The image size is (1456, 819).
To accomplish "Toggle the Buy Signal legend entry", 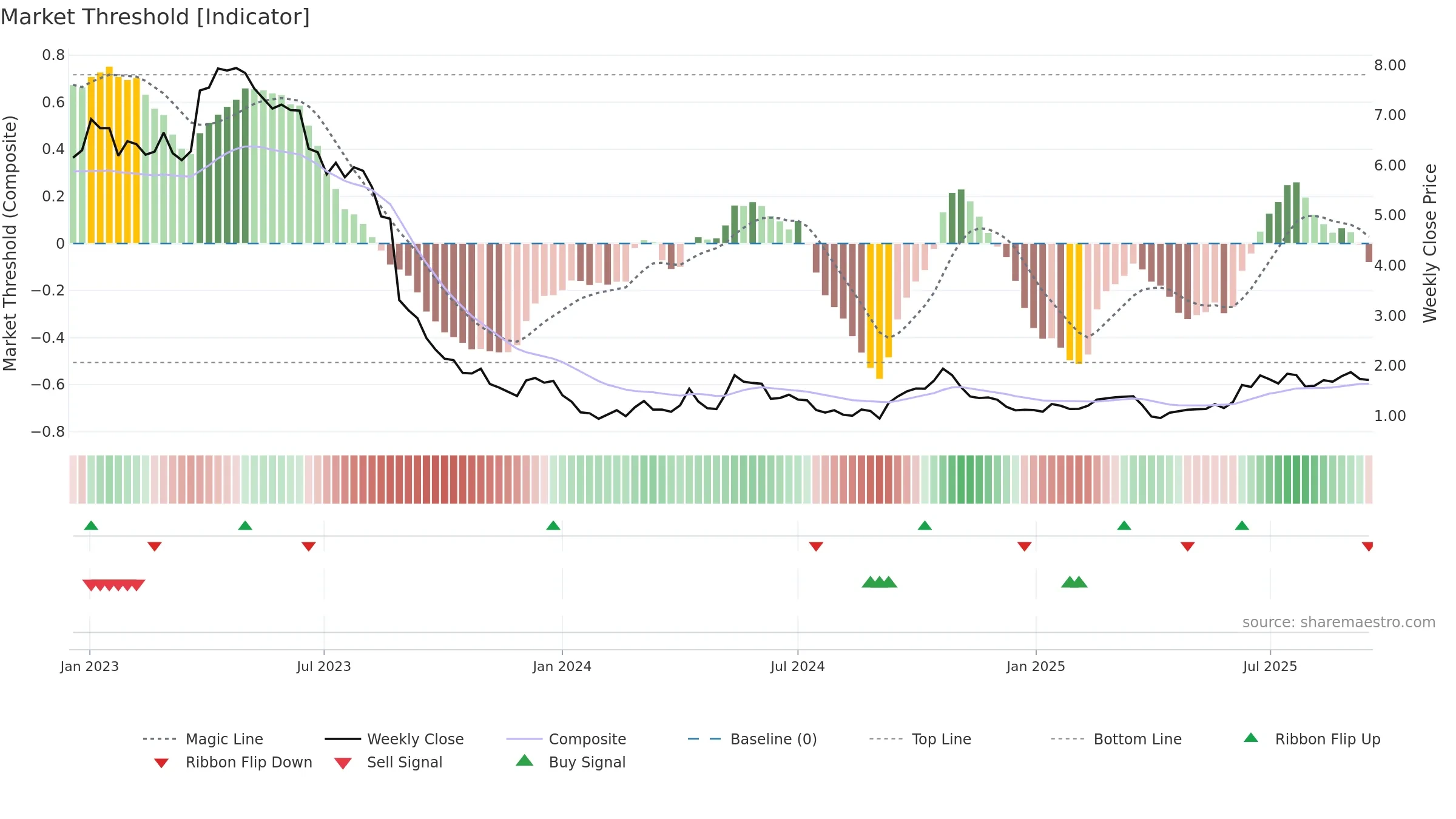I will tap(570, 762).
